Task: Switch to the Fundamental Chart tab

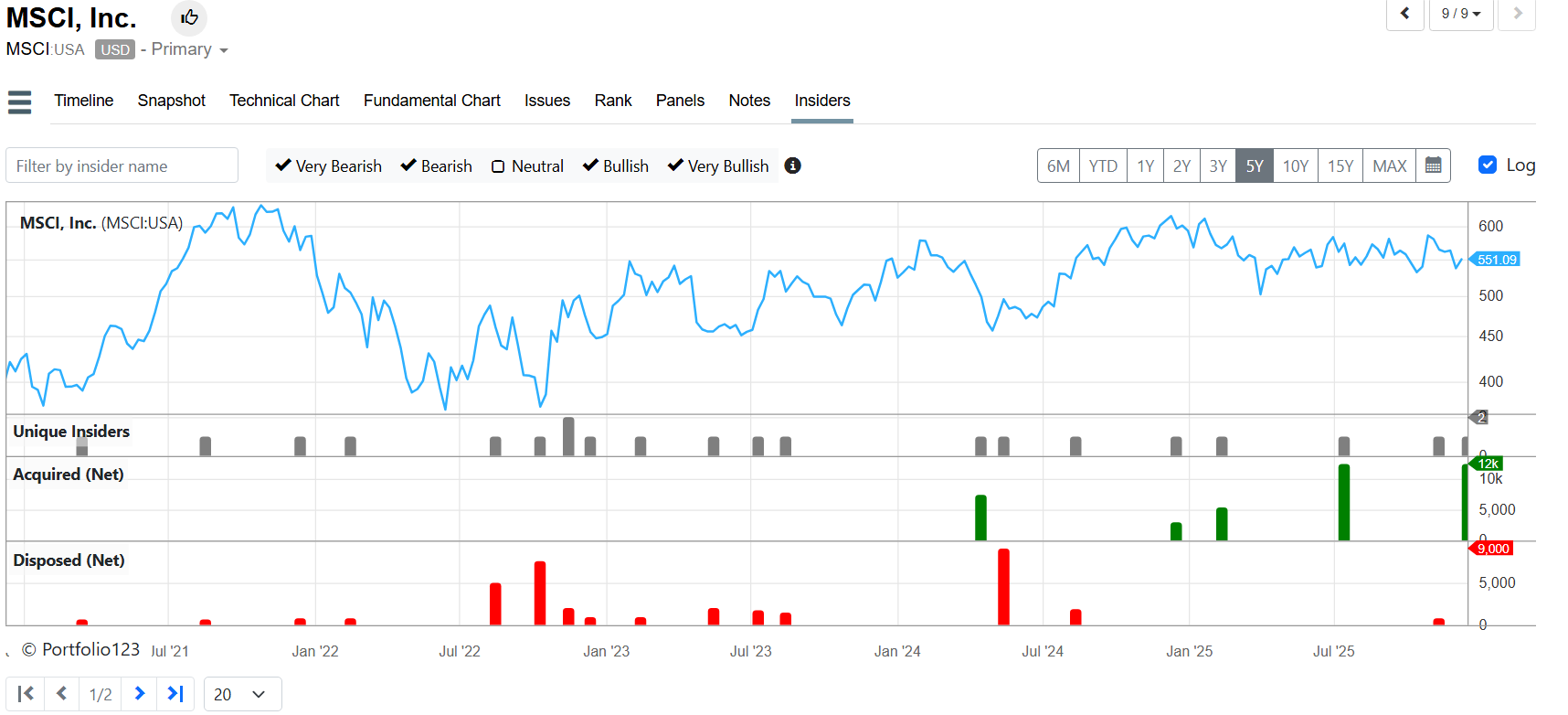Action: (x=431, y=101)
